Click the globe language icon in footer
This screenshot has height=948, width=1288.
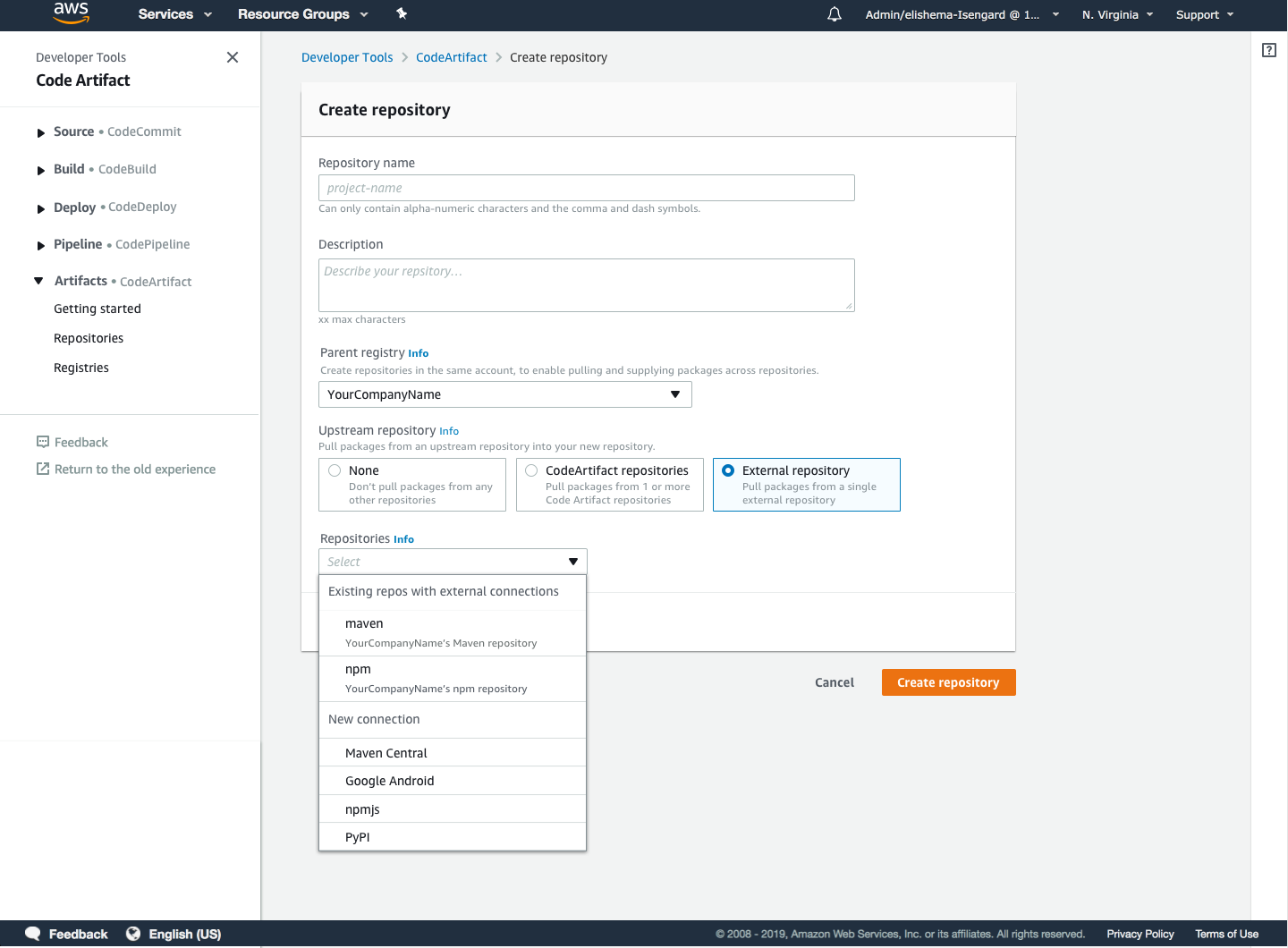pos(133,934)
